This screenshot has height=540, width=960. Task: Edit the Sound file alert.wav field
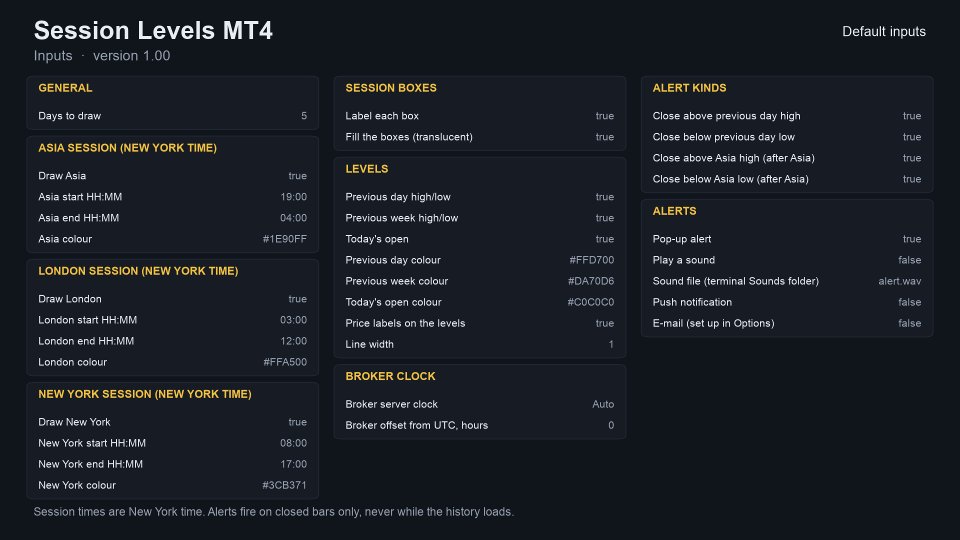tap(899, 282)
